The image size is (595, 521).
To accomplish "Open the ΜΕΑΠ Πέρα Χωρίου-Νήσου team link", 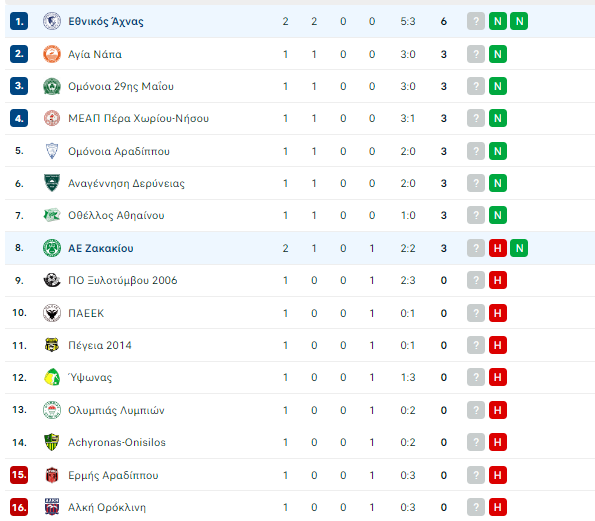I will (x=138, y=118).
